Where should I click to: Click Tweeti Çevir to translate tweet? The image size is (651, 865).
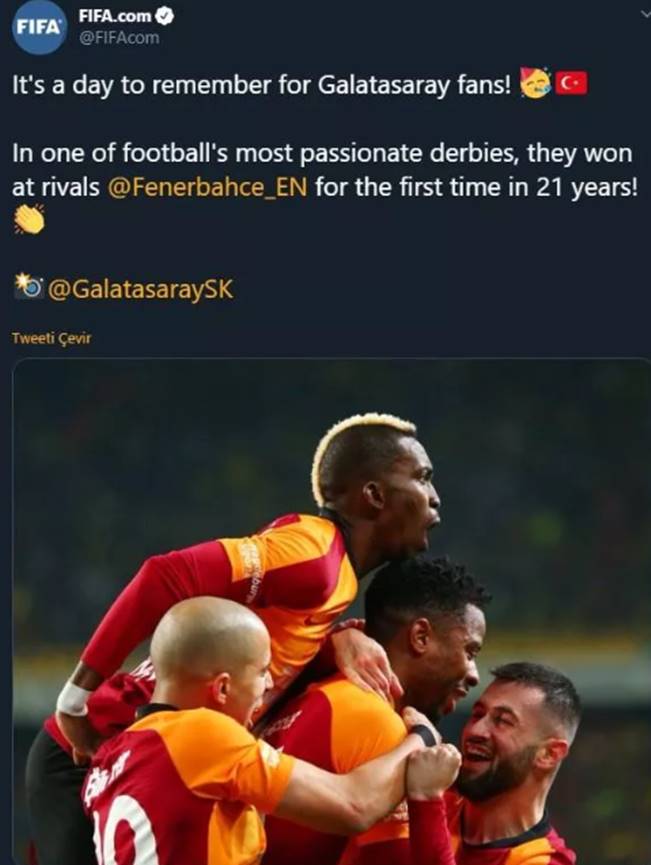click(x=51, y=338)
